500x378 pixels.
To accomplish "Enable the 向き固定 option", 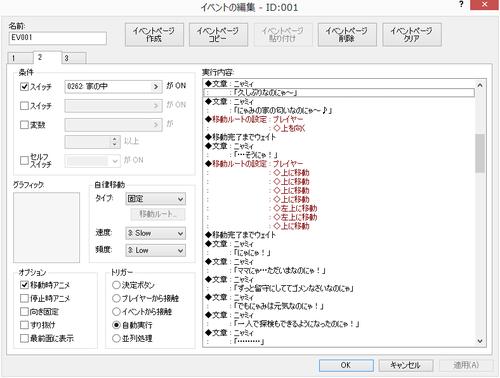I will (x=24, y=312).
